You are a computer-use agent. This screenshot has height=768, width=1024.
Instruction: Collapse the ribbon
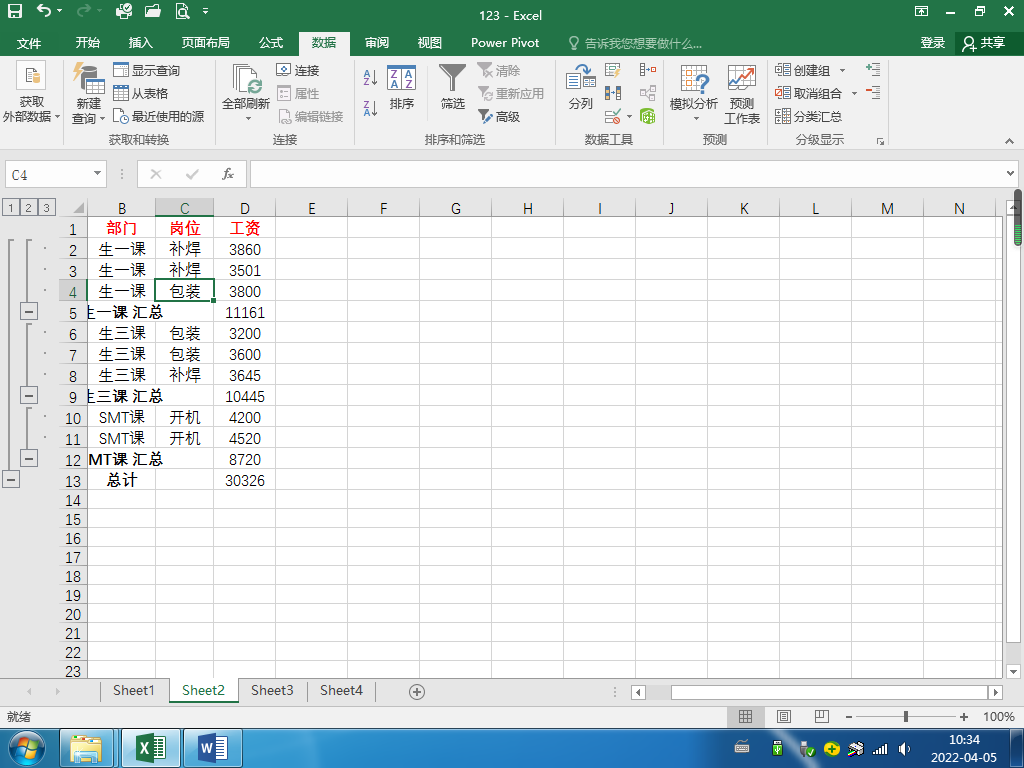click(x=1009, y=140)
